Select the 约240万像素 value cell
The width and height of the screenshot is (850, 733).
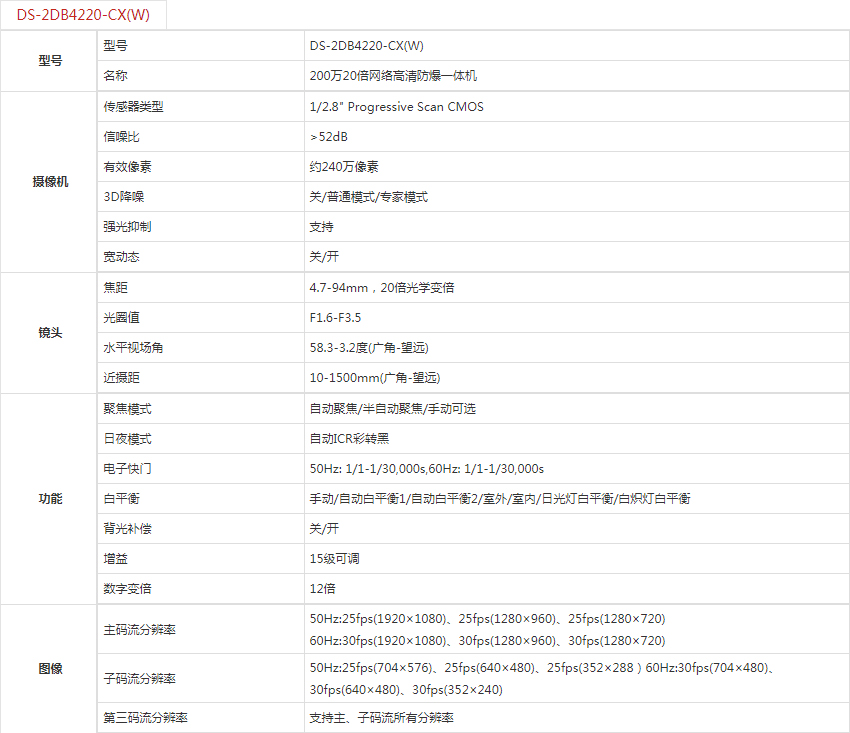pyautogui.click(x=344, y=167)
